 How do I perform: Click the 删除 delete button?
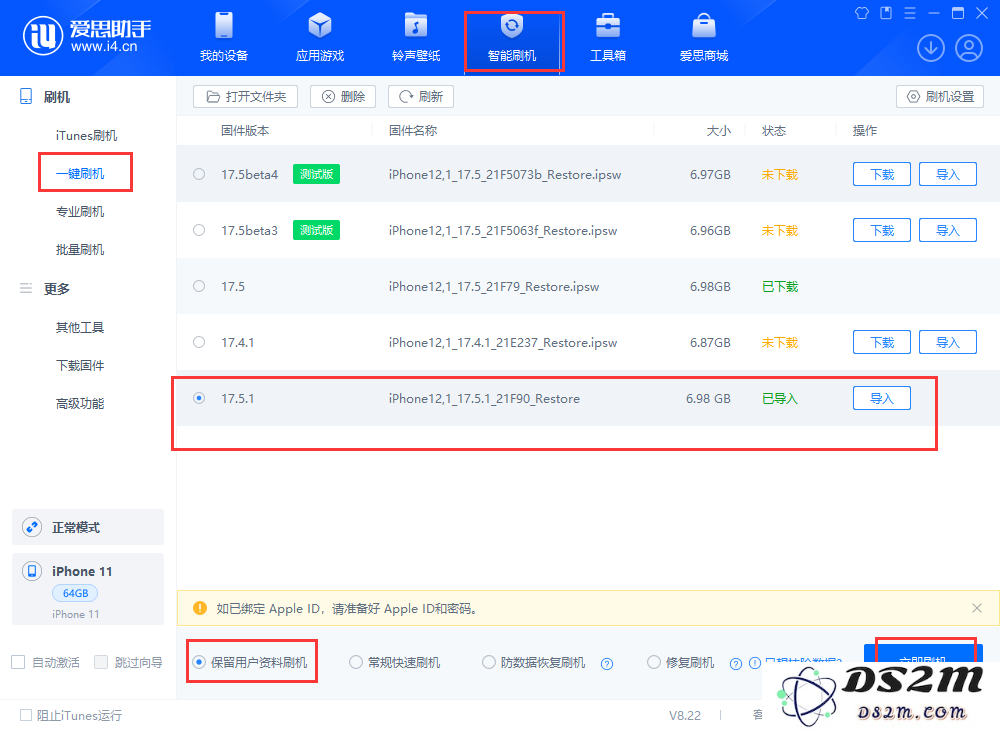coord(343,96)
